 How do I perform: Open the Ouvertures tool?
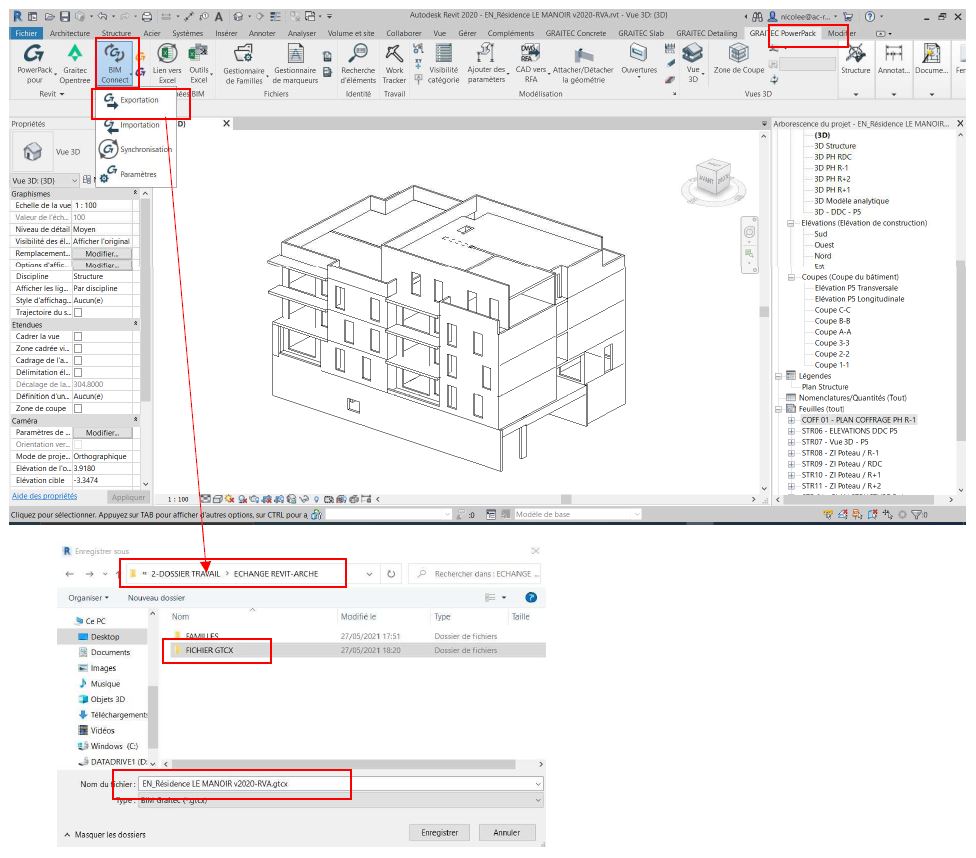[x=639, y=60]
